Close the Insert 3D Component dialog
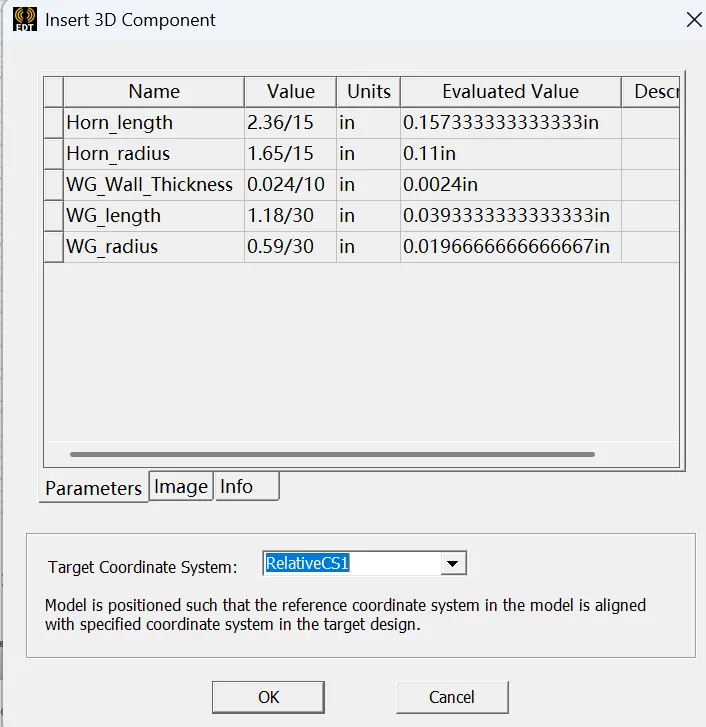706x727 pixels. pos(693,19)
